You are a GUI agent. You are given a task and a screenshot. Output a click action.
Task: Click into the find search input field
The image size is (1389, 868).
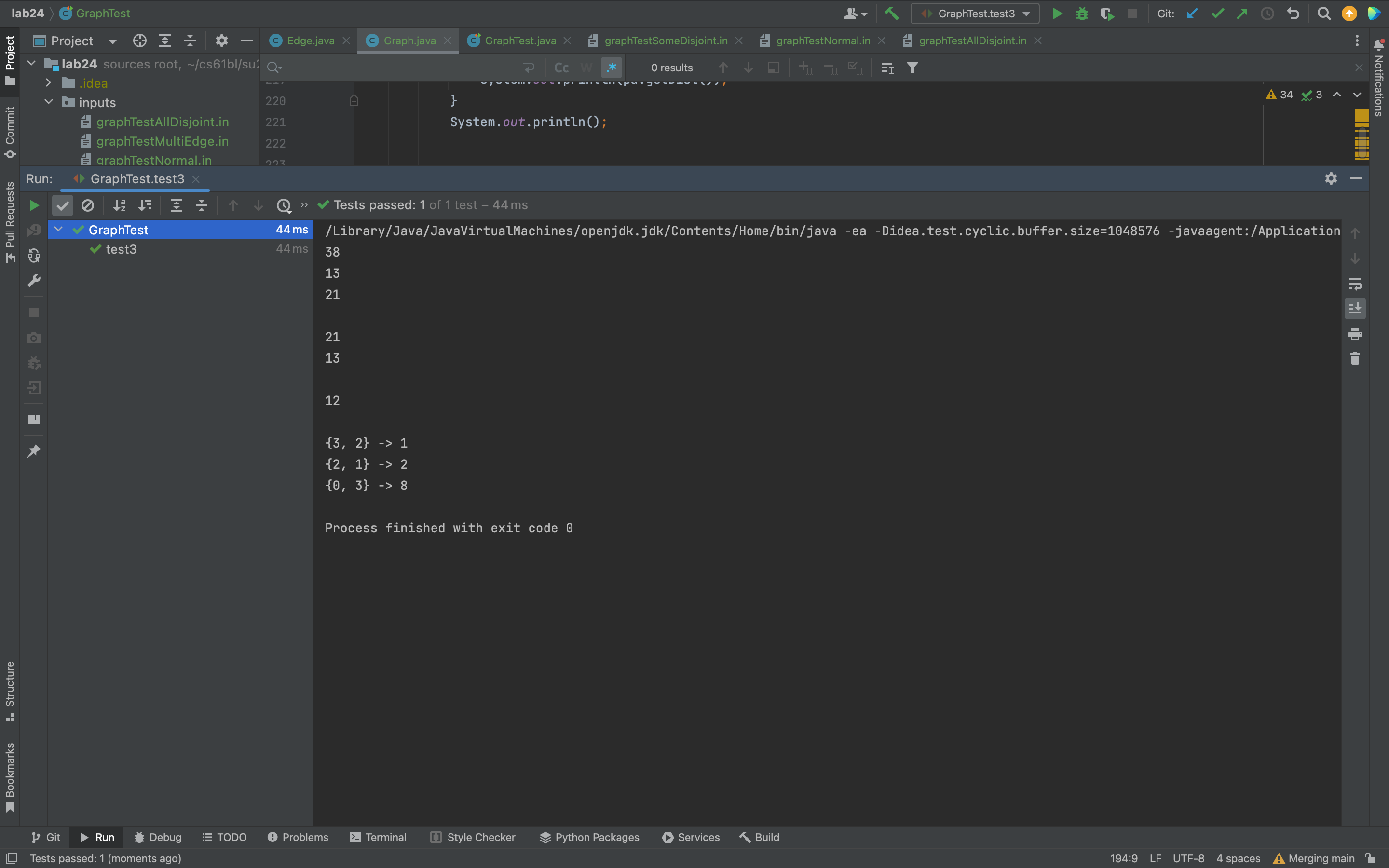click(x=396, y=68)
